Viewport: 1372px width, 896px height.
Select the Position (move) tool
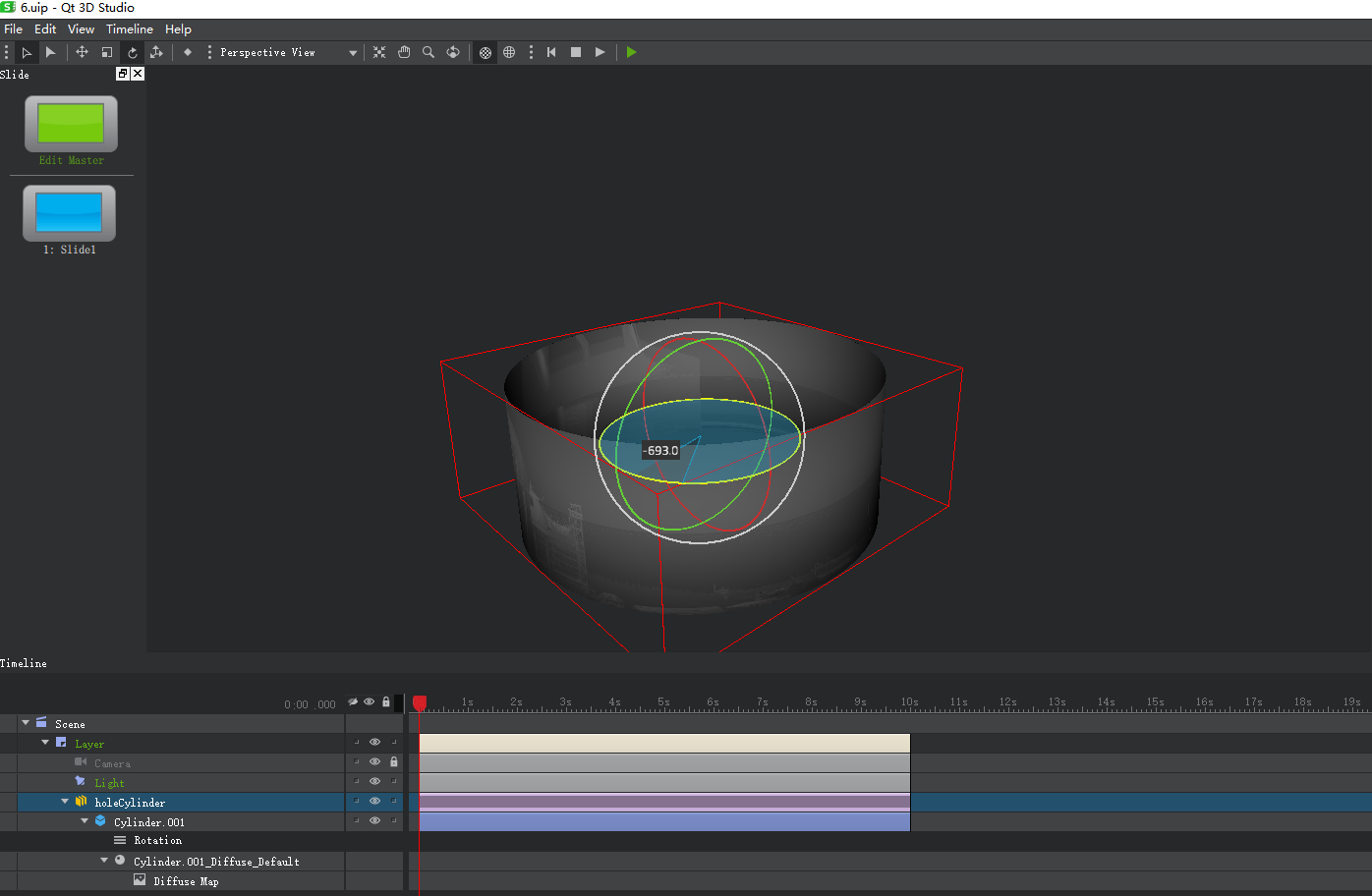pos(82,52)
